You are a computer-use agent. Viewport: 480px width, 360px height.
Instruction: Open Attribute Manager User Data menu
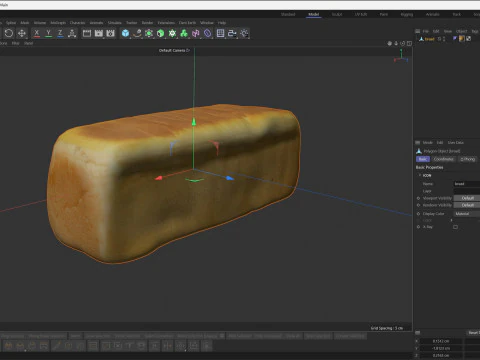456,142
